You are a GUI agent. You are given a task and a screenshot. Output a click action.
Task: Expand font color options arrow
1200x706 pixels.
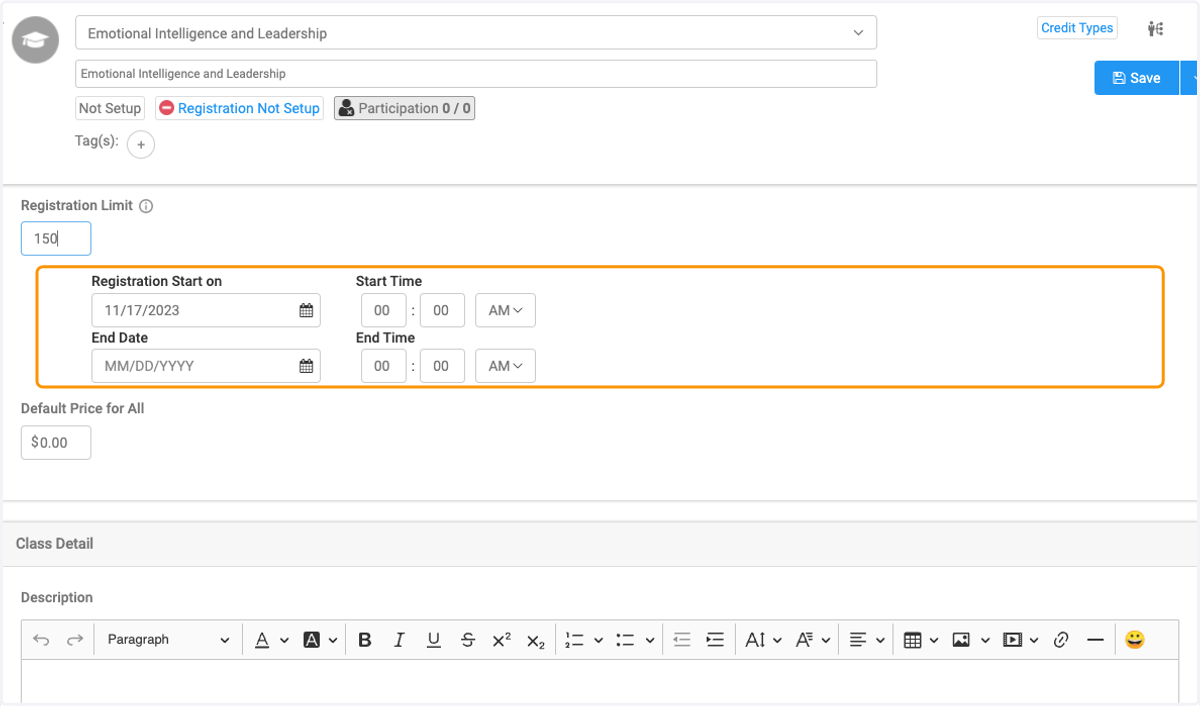click(284, 640)
